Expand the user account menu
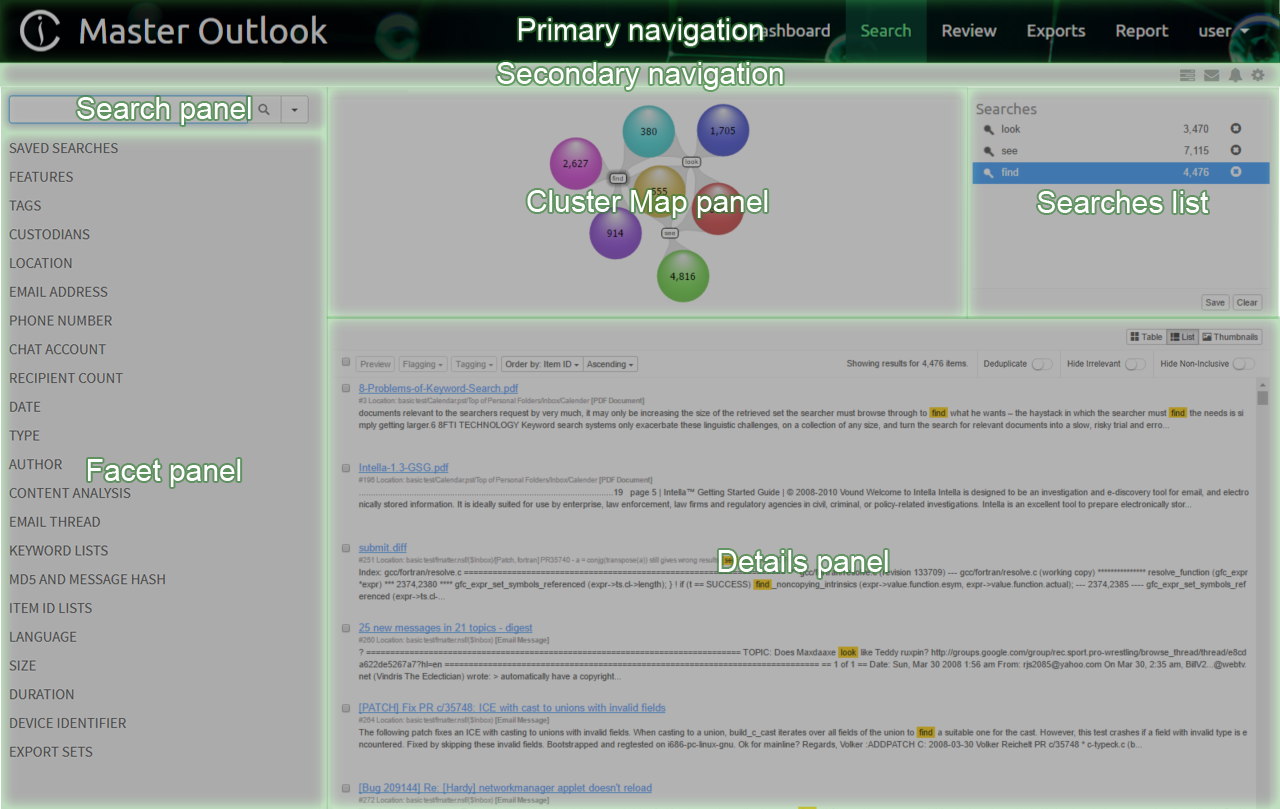 coord(1223,31)
